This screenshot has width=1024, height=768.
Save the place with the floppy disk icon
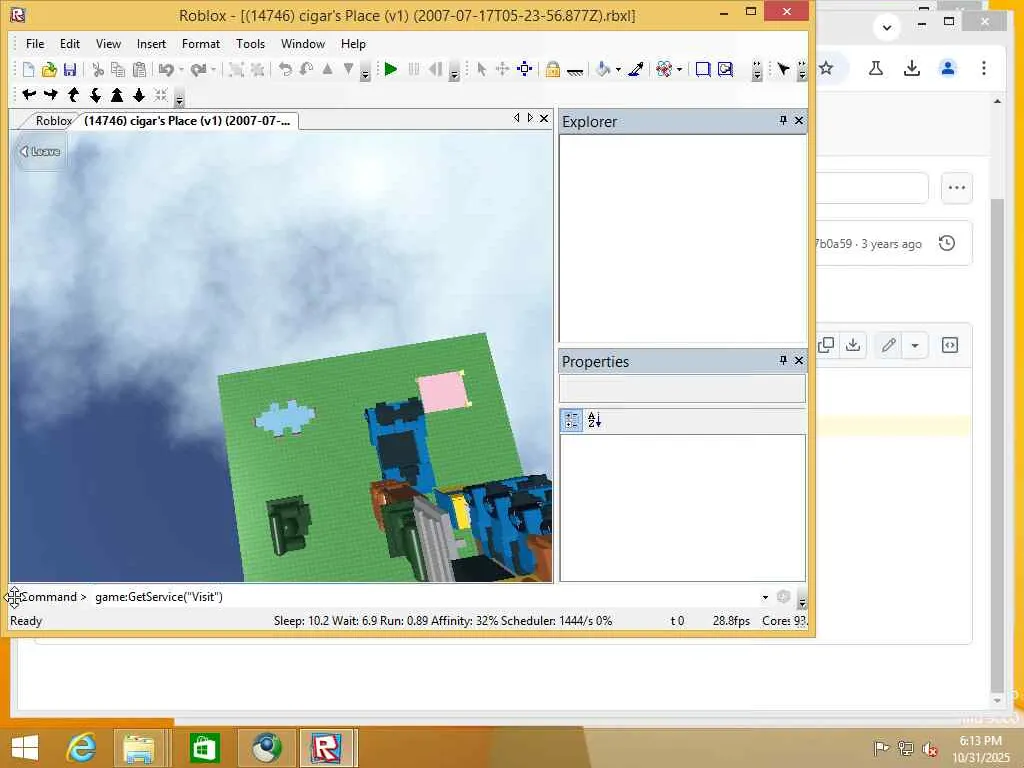pos(70,69)
